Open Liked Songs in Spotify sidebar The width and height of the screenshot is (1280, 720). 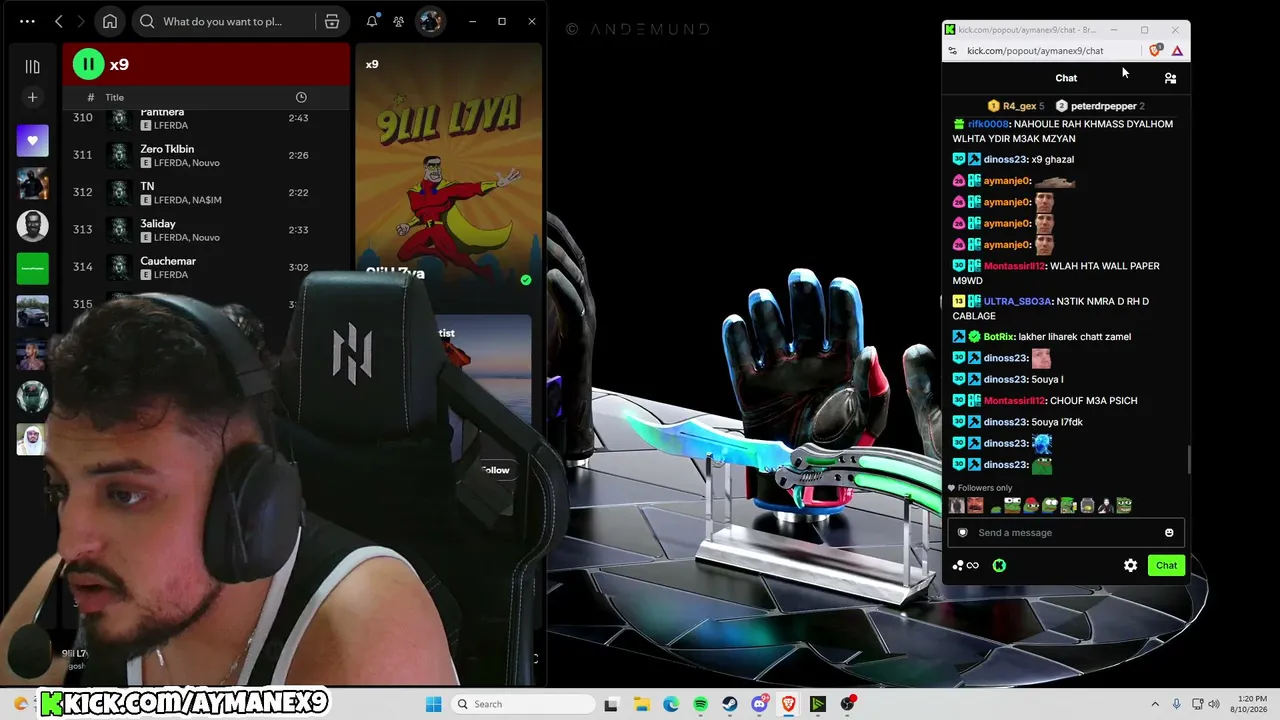32,141
